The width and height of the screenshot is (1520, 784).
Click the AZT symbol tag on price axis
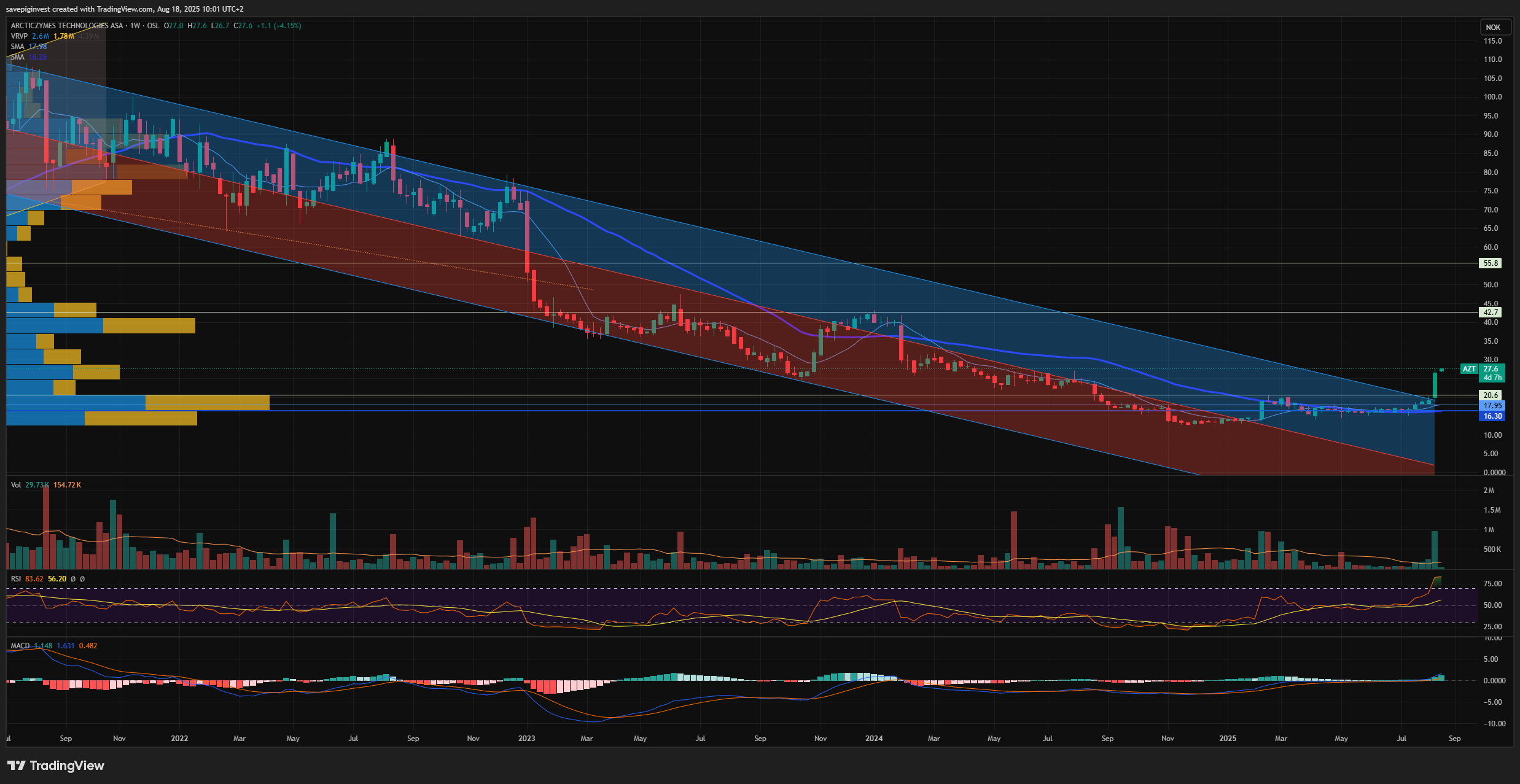(1469, 369)
